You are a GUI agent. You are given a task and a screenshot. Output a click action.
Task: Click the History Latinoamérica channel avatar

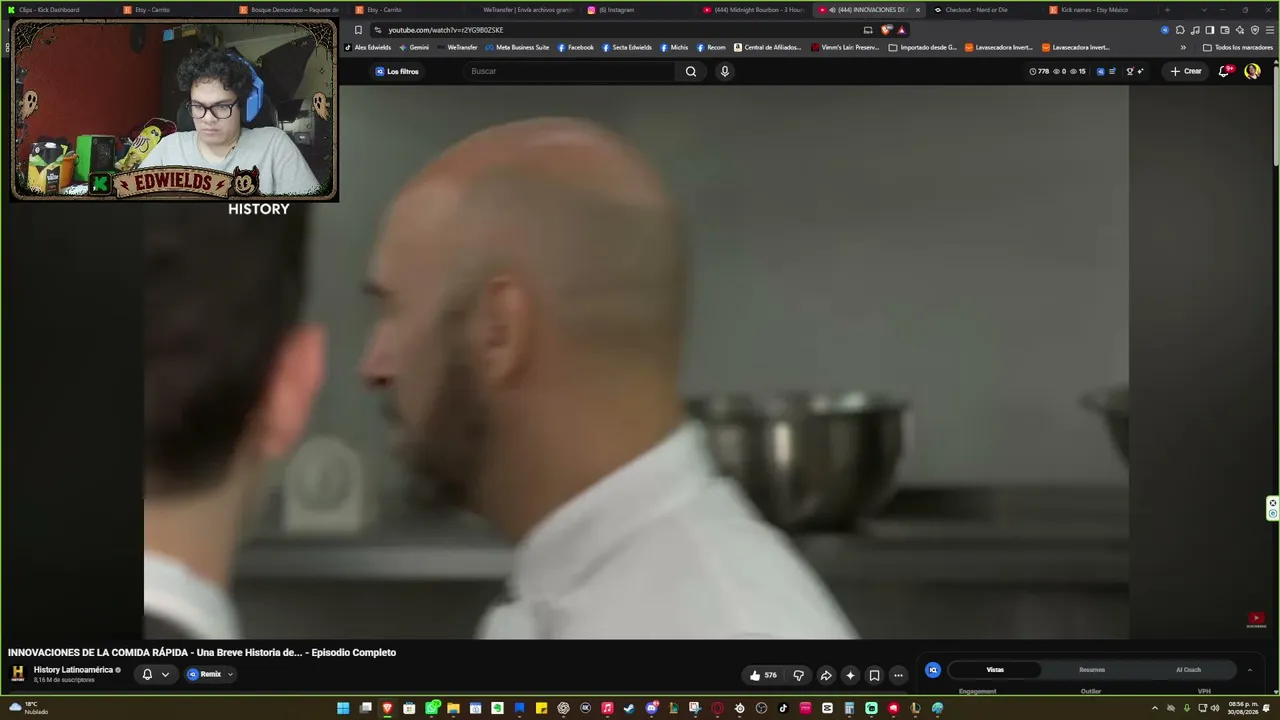(17, 673)
